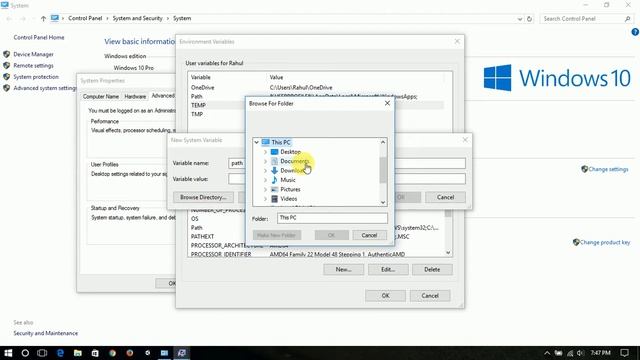Expand the Documents folder node
Viewport: 640px width, 360px height.
click(265, 161)
